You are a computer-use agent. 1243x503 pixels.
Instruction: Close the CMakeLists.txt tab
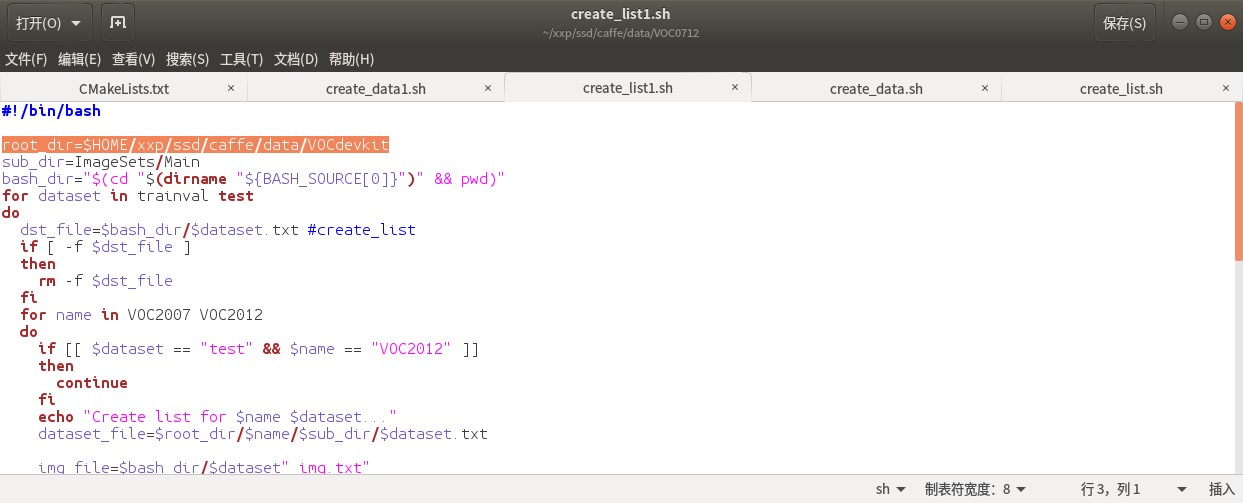click(x=231, y=88)
